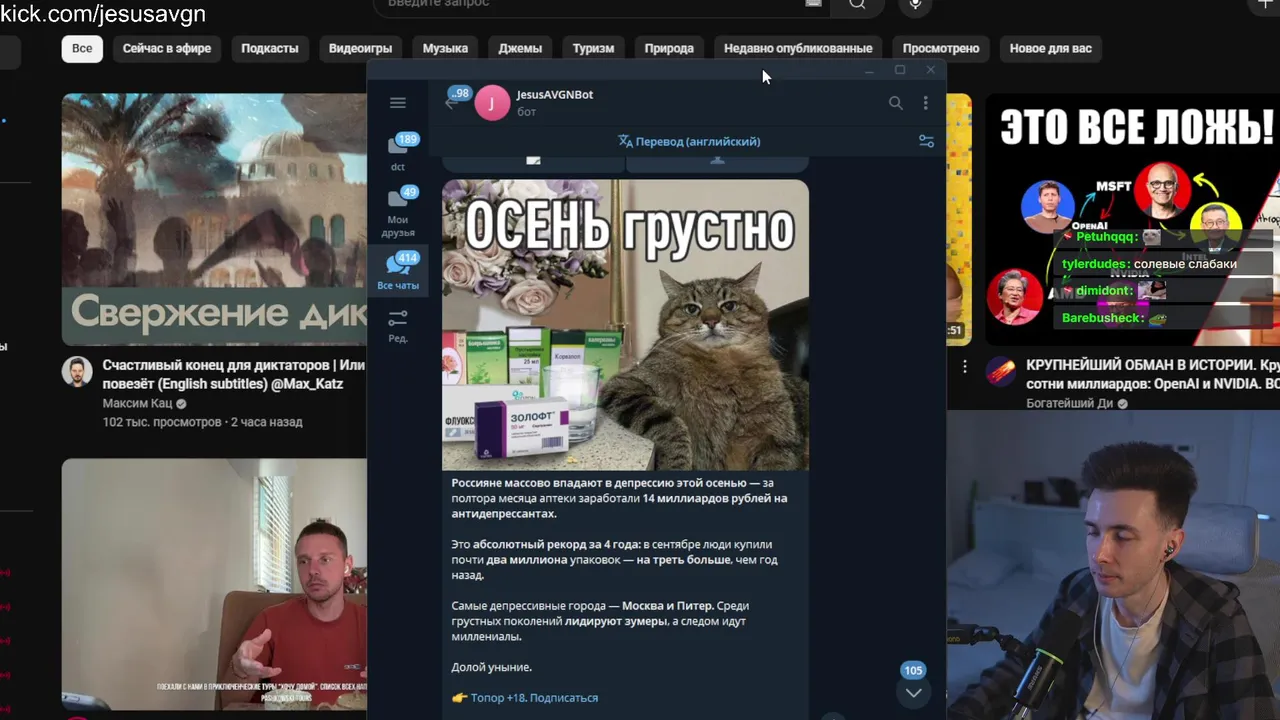Select the Природа filter chip
The height and width of the screenshot is (720, 1280).
[x=669, y=48]
